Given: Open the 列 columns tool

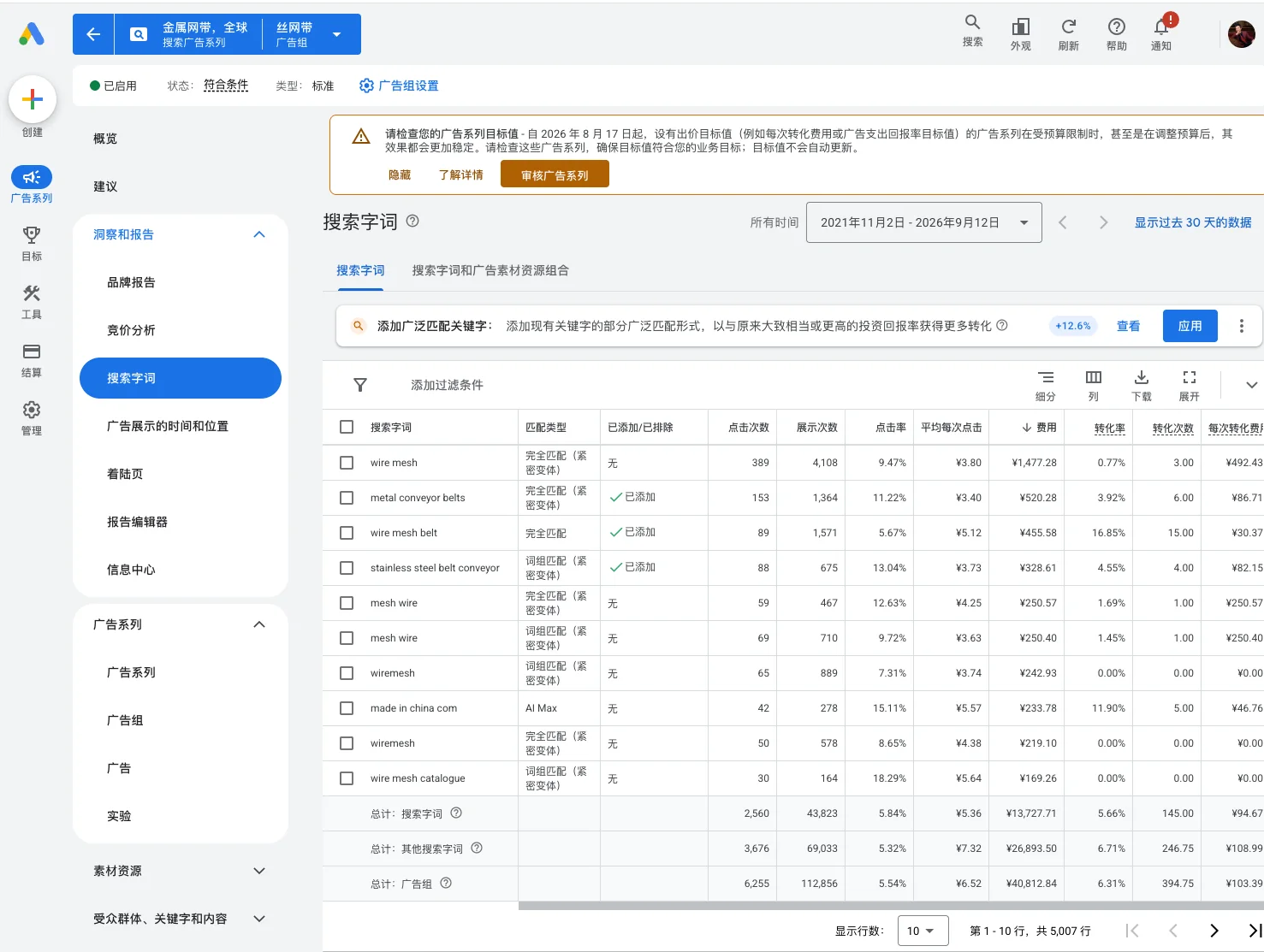Looking at the screenshot, I should coord(1093,385).
